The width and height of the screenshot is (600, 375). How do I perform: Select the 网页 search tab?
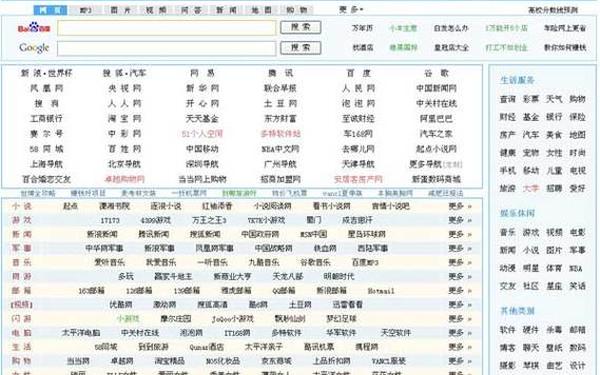pos(50,10)
